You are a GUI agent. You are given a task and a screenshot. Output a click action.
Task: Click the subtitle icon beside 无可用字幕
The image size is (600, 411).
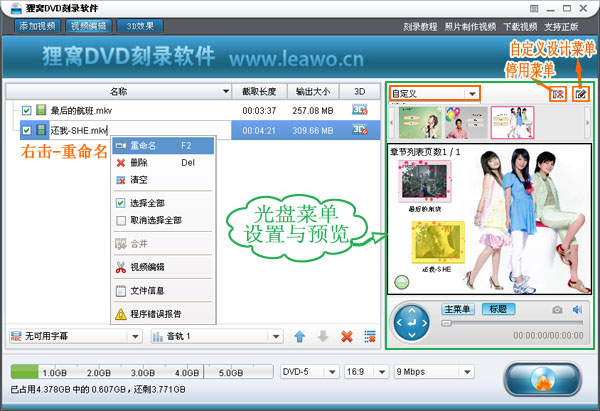[16, 336]
